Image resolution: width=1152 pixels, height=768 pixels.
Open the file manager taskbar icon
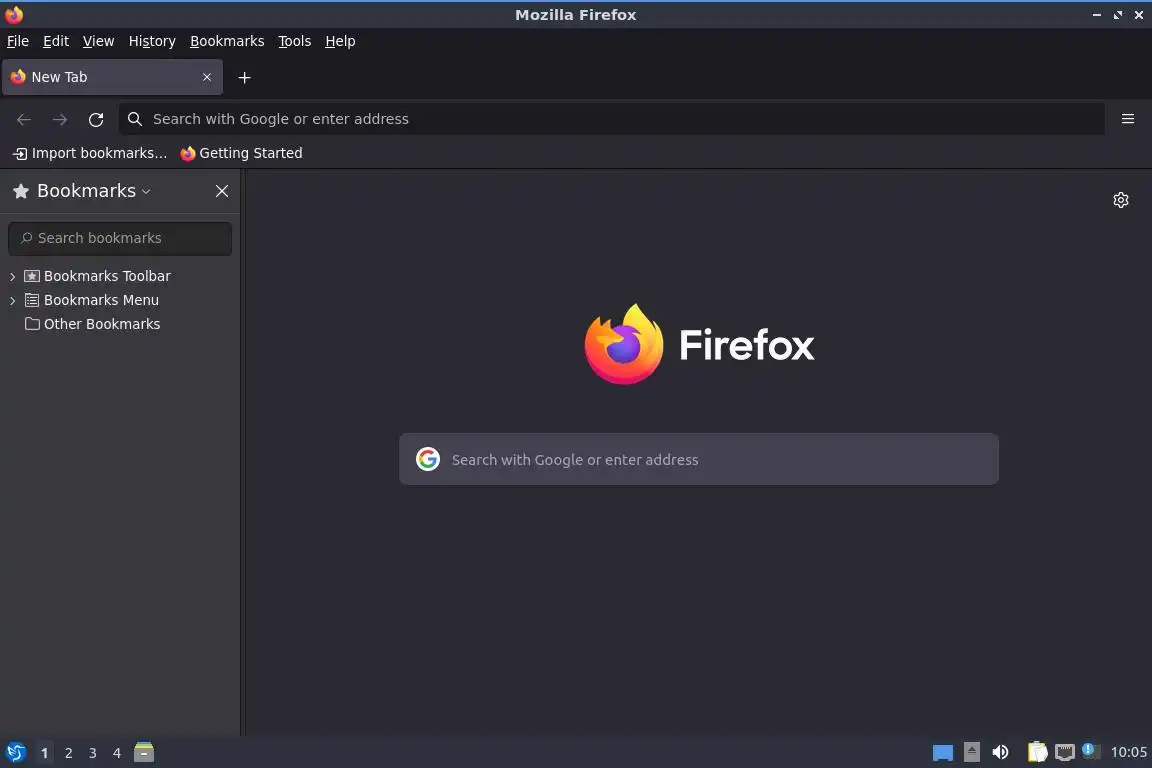144,752
